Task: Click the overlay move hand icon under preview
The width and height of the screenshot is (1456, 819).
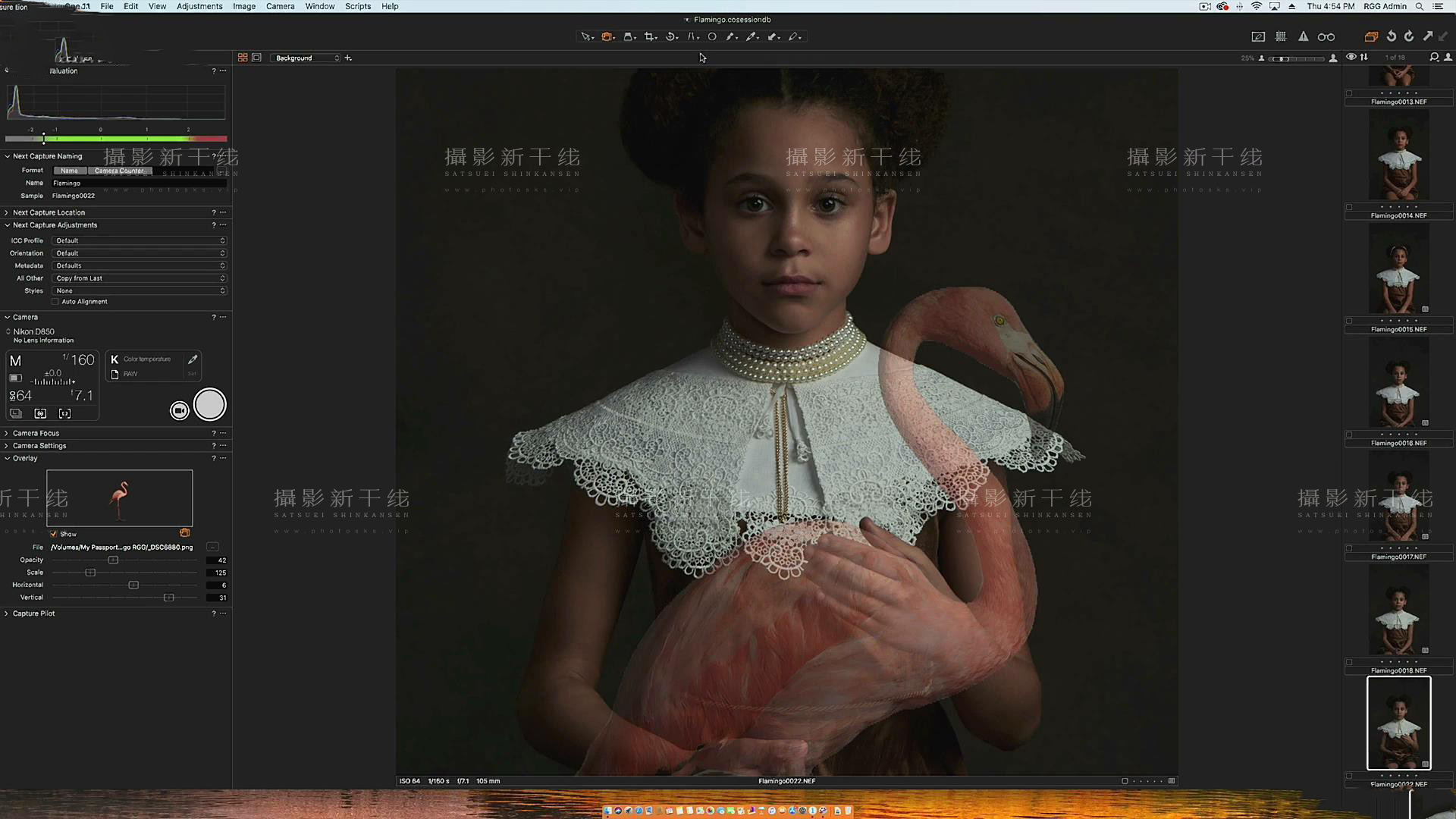Action: [x=184, y=533]
